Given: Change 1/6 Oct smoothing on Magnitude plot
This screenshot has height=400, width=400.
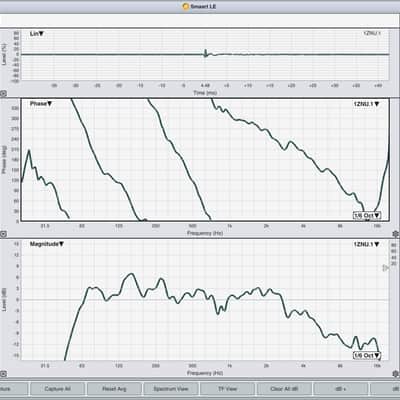Looking at the screenshot, I should tap(367, 356).
